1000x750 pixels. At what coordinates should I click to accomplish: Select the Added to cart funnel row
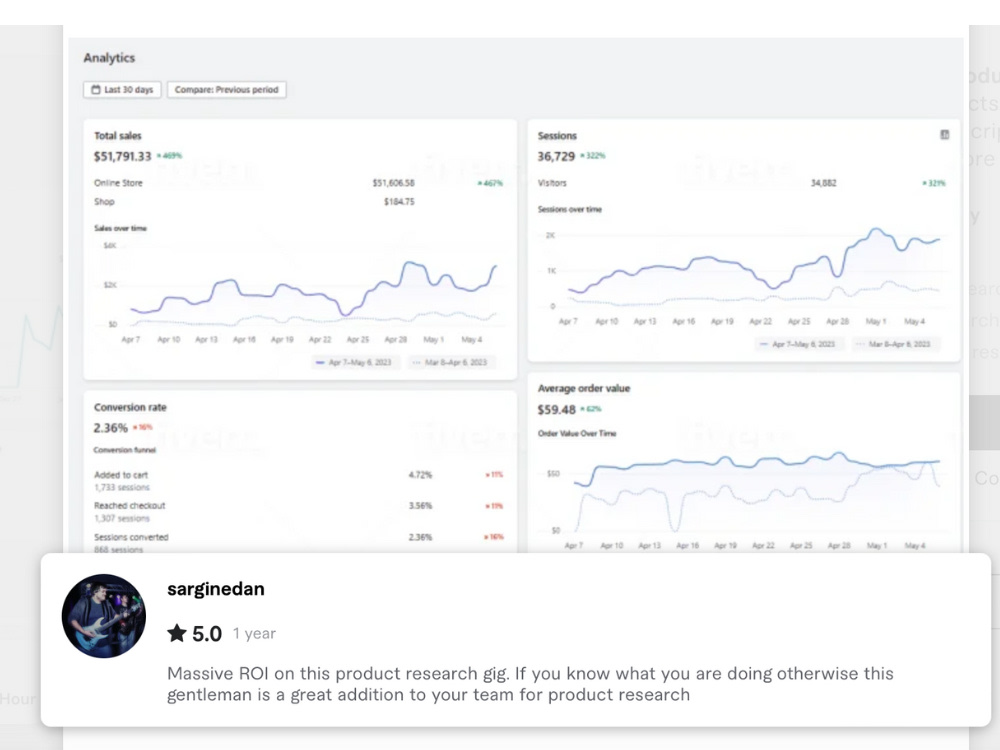point(298,480)
